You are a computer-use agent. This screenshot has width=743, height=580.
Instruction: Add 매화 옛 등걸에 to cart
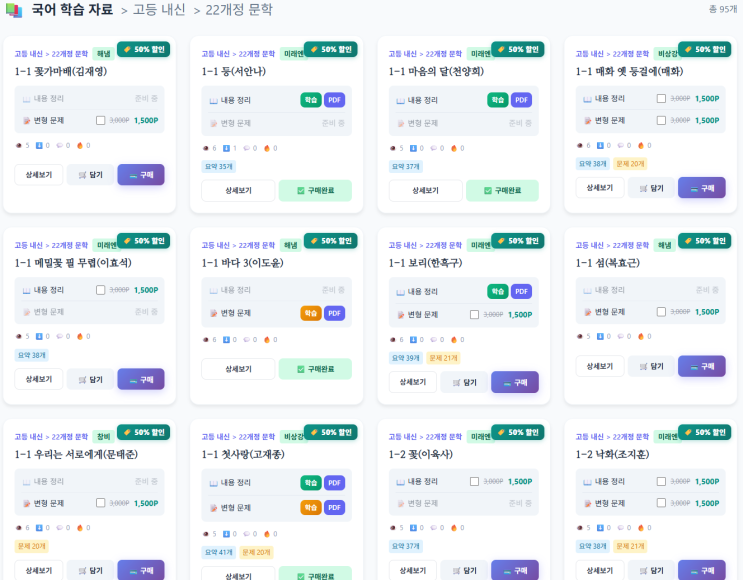(652, 188)
